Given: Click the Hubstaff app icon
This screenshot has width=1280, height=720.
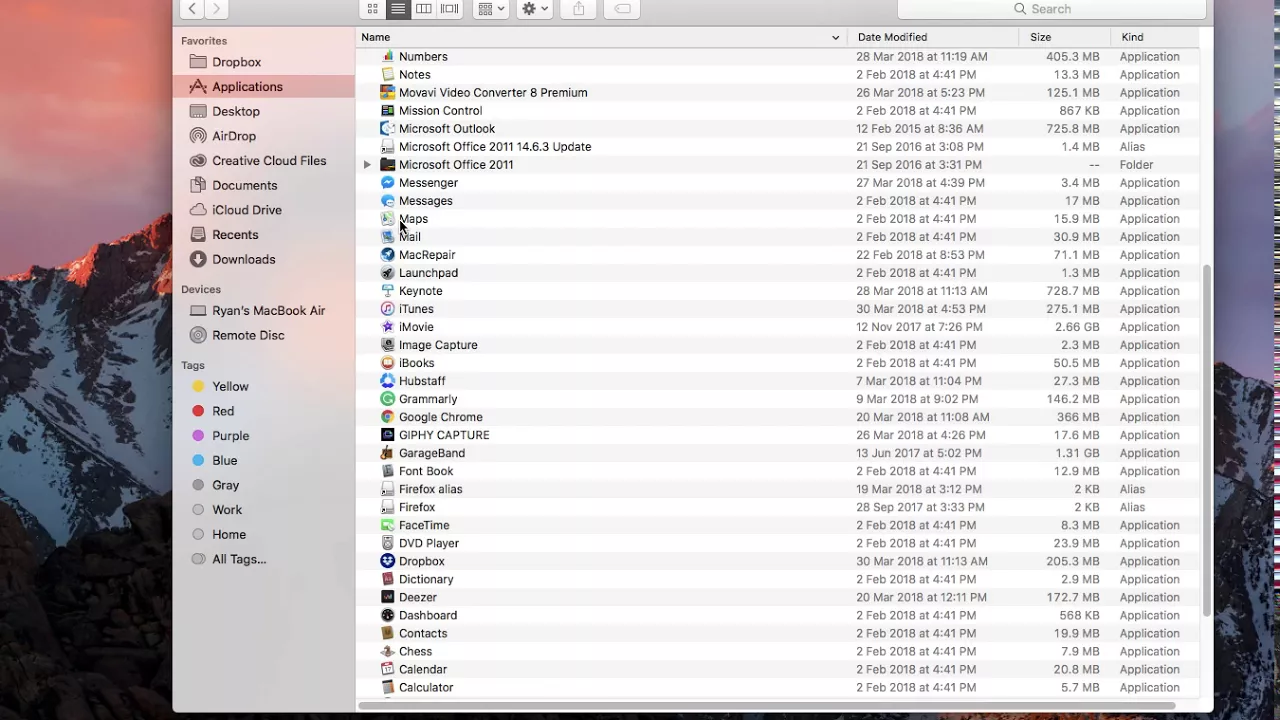Looking at the screenshot, I should pos(388,381).
